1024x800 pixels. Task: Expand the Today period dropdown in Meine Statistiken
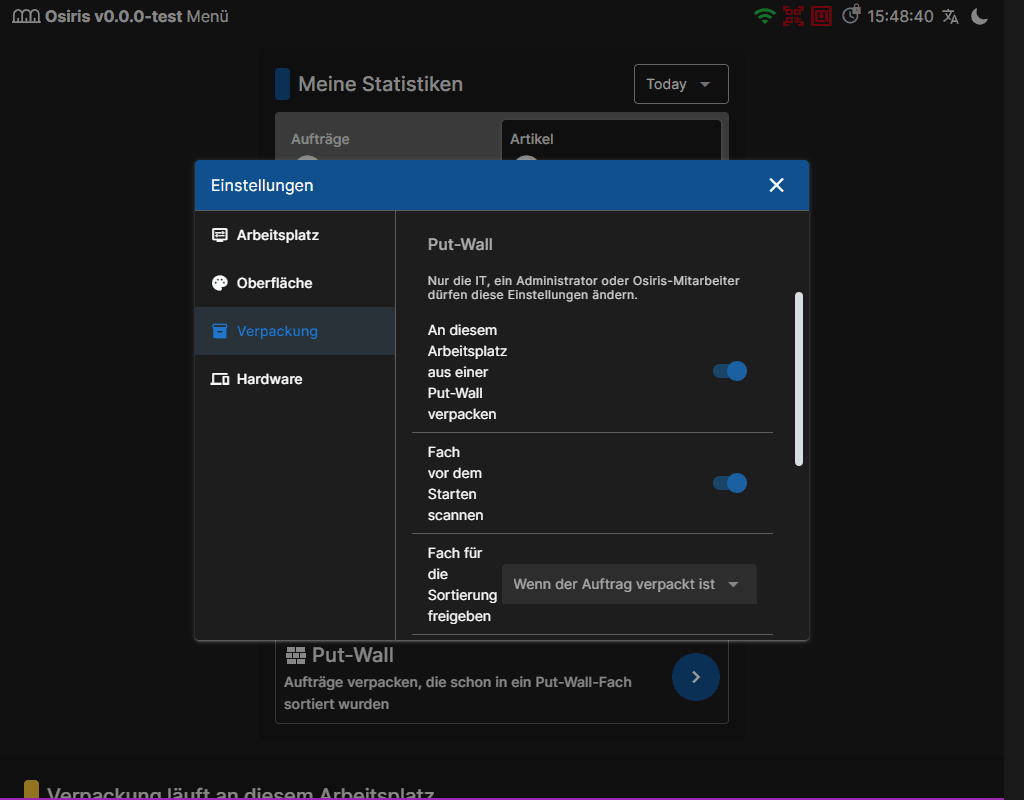[x=681, y=84]
